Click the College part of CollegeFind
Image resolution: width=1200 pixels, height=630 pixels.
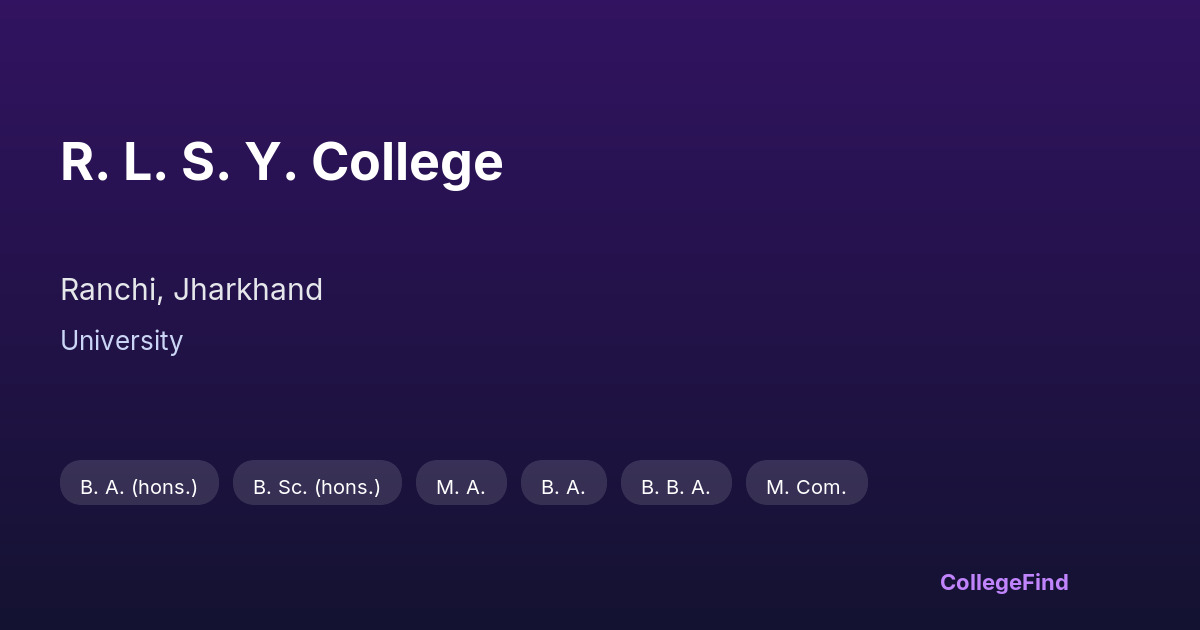click(980, 582)
